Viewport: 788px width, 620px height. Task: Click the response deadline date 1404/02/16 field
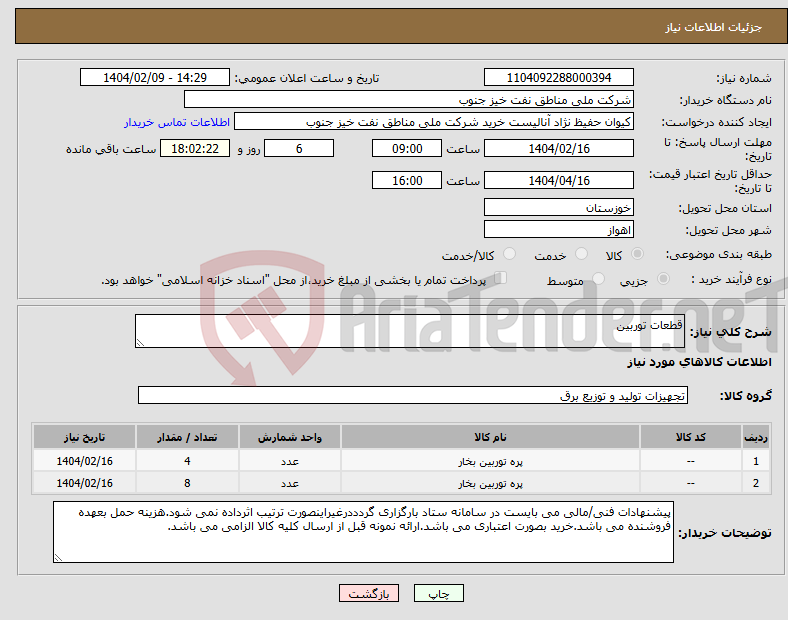[558, 148]
